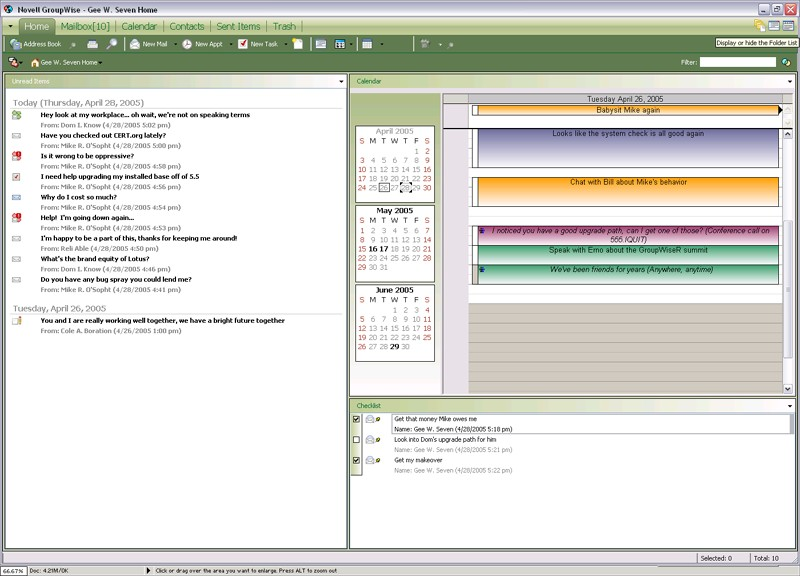800x576 pixels.
Task: Switch to the Contacts tab
Action: [x=187, y=27]
